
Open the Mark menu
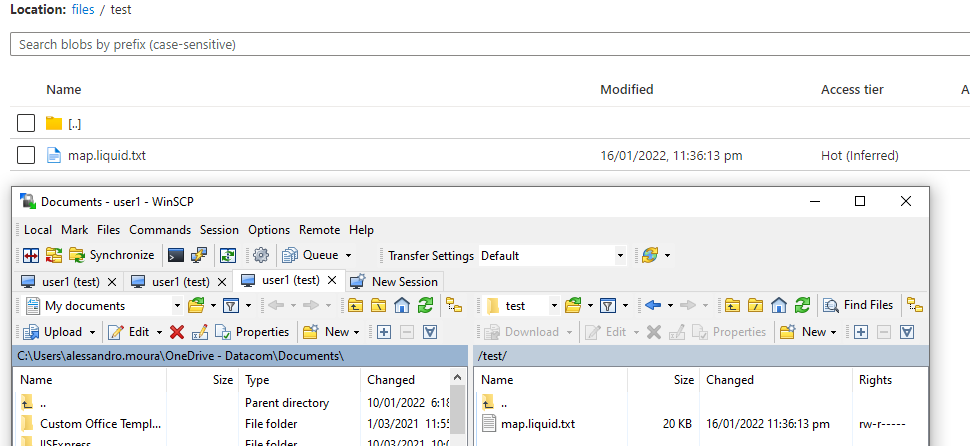[x=74, y=229]
